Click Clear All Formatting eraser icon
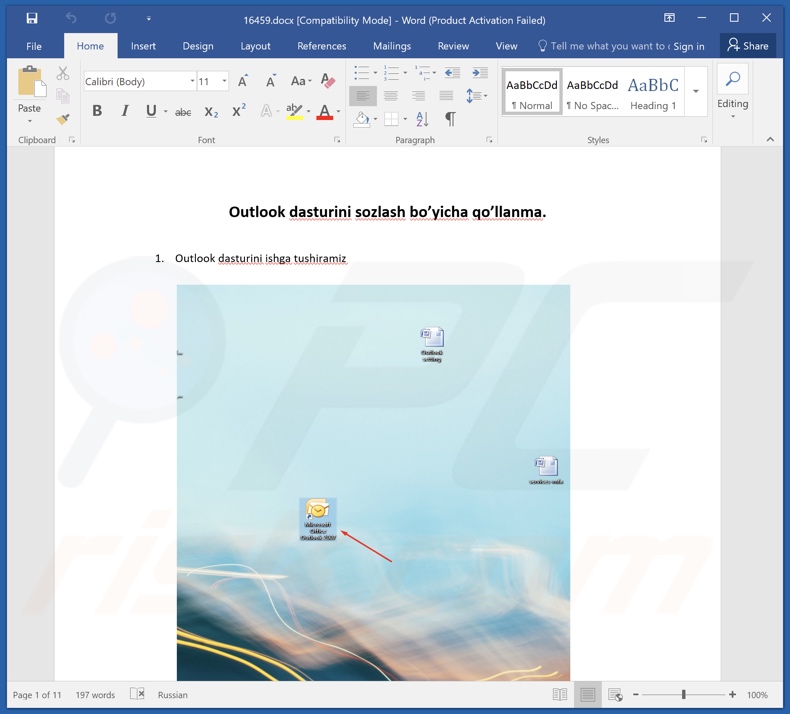Screen dimensions: 790x714 pos(327,81)
